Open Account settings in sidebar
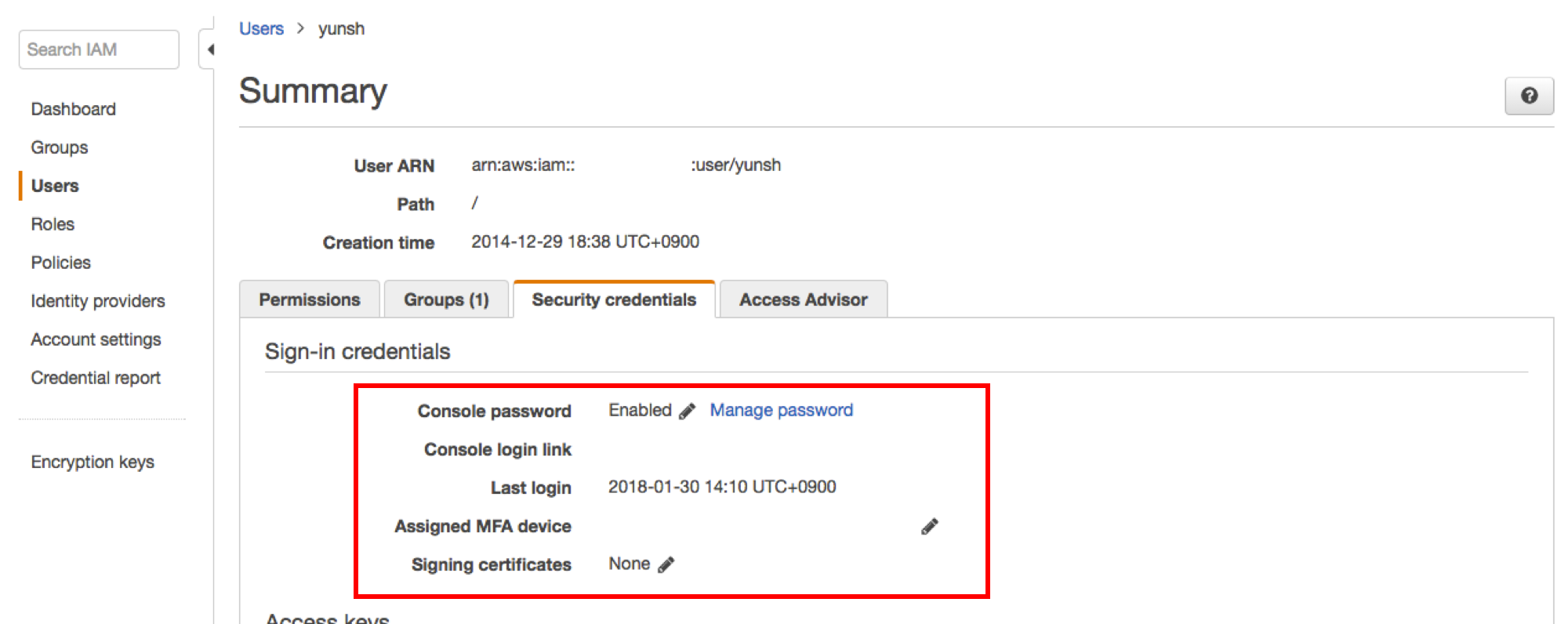1568x624 pixels. pyautogui.click(x=96, y=339)
